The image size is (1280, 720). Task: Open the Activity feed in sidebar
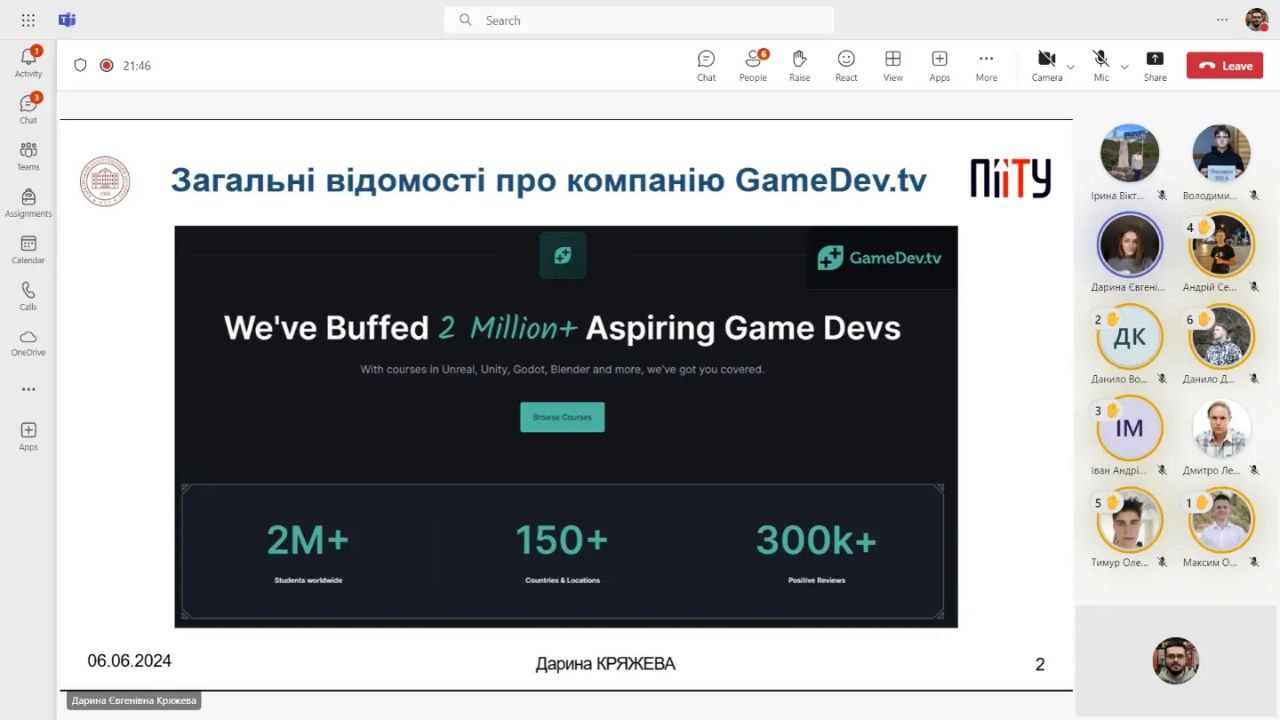(28, 61)
